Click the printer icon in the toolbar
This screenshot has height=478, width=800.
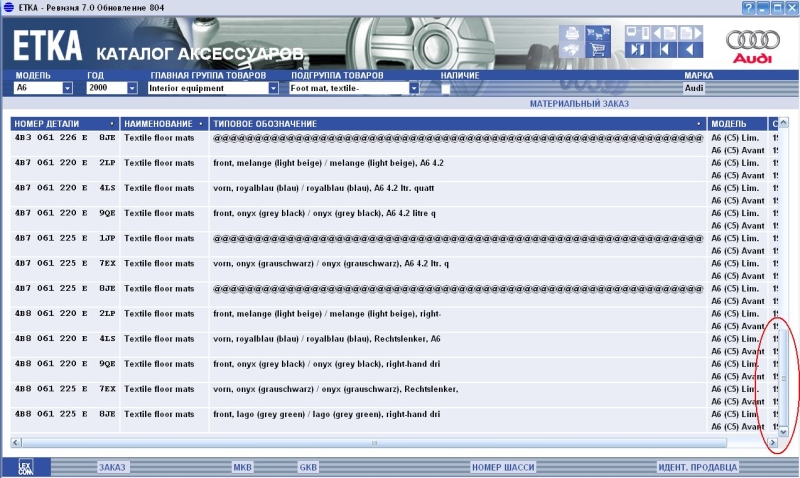click(x=571, y=34)
